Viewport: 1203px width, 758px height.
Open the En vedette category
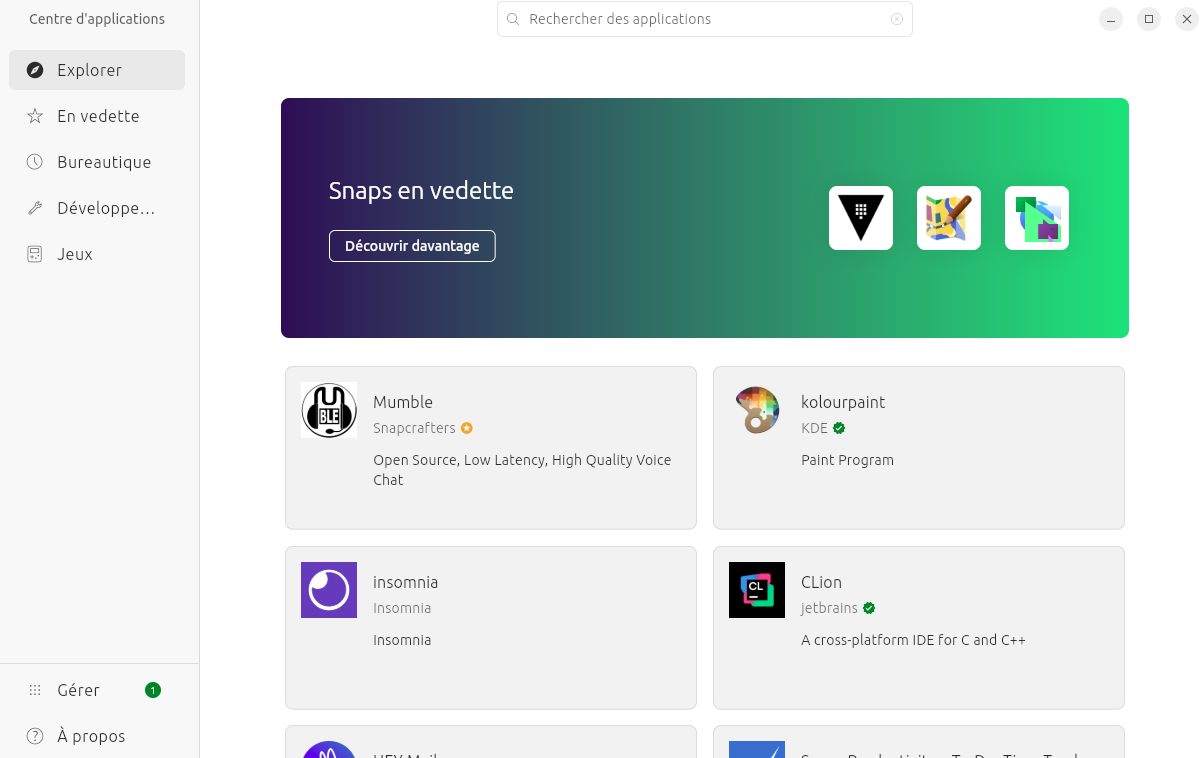(x=97, y=116)
